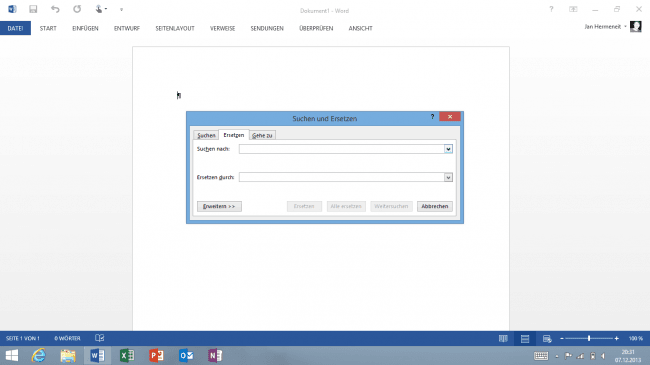Screen dimensions: 650x365
Task: Click the Redo icon in title bar
Action: tap(77, 9)
